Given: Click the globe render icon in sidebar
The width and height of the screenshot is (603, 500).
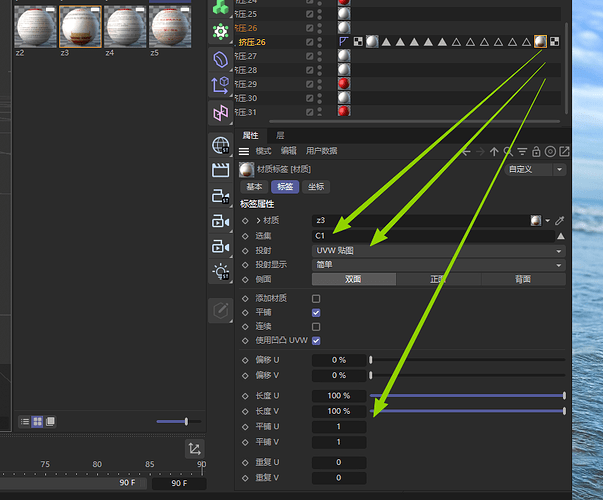Looking at the screenshot, I should tap(221, 146).
